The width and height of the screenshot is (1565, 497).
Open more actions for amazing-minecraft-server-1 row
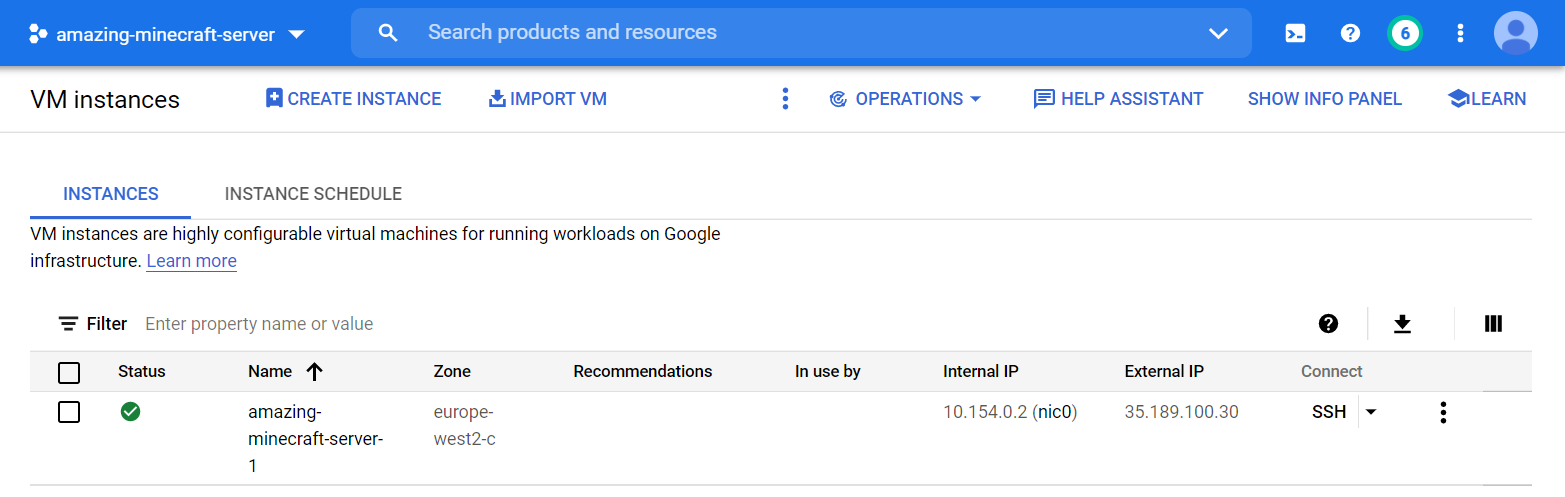pos(1442,412)
